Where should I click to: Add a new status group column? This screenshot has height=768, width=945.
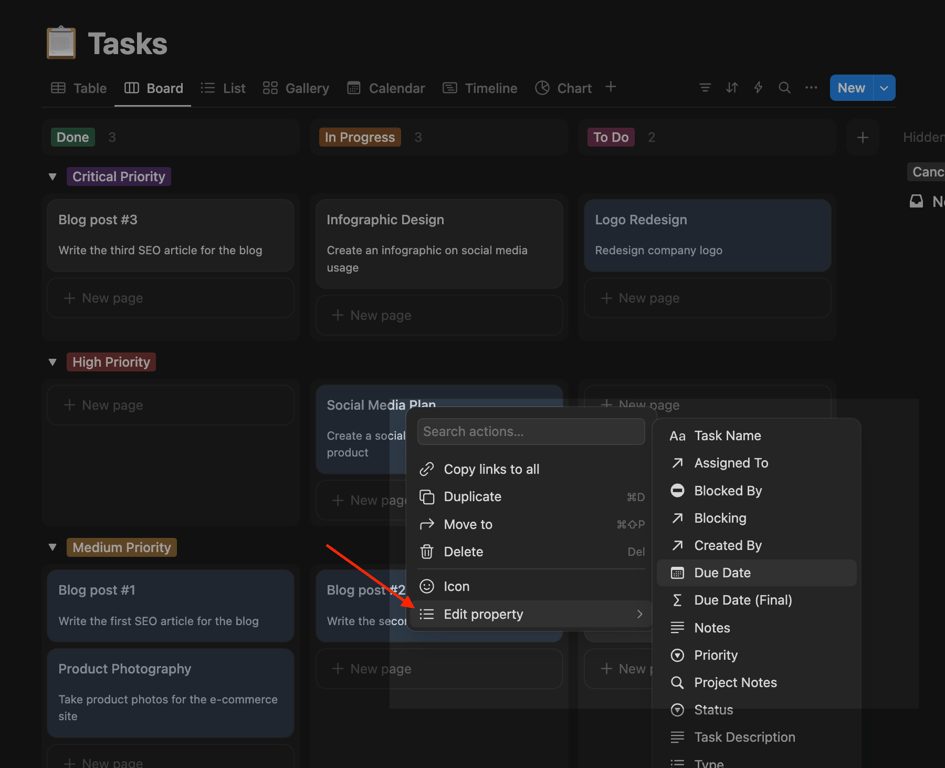(x=863, y=138)
